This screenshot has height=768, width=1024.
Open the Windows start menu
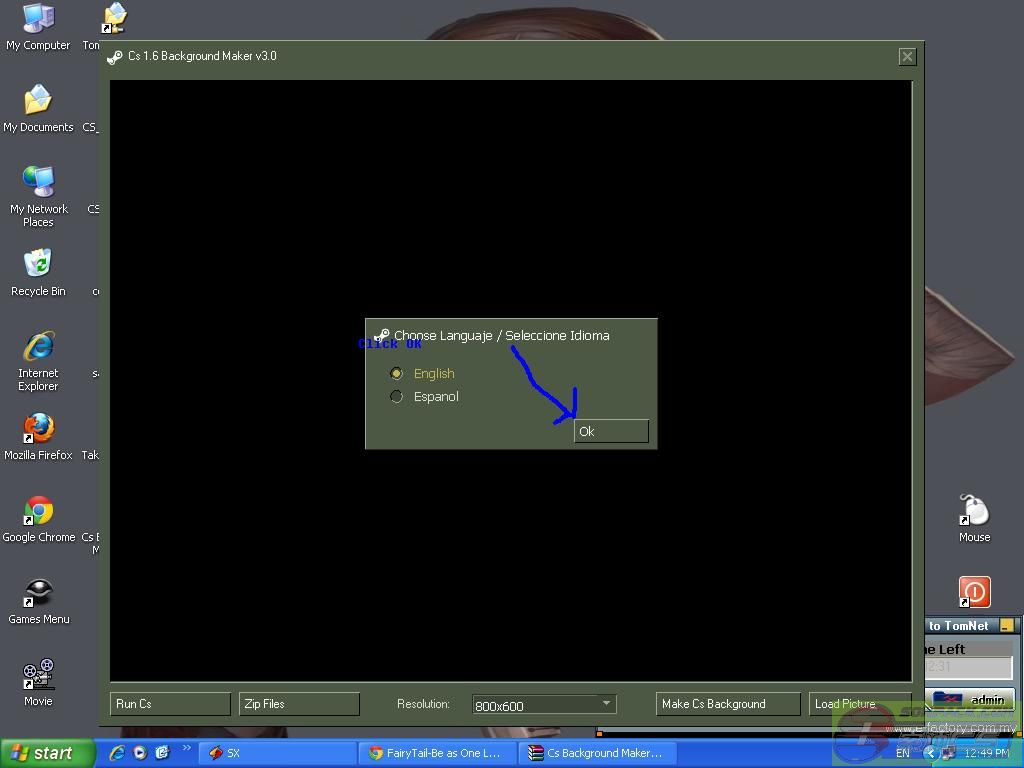(47, 753)
